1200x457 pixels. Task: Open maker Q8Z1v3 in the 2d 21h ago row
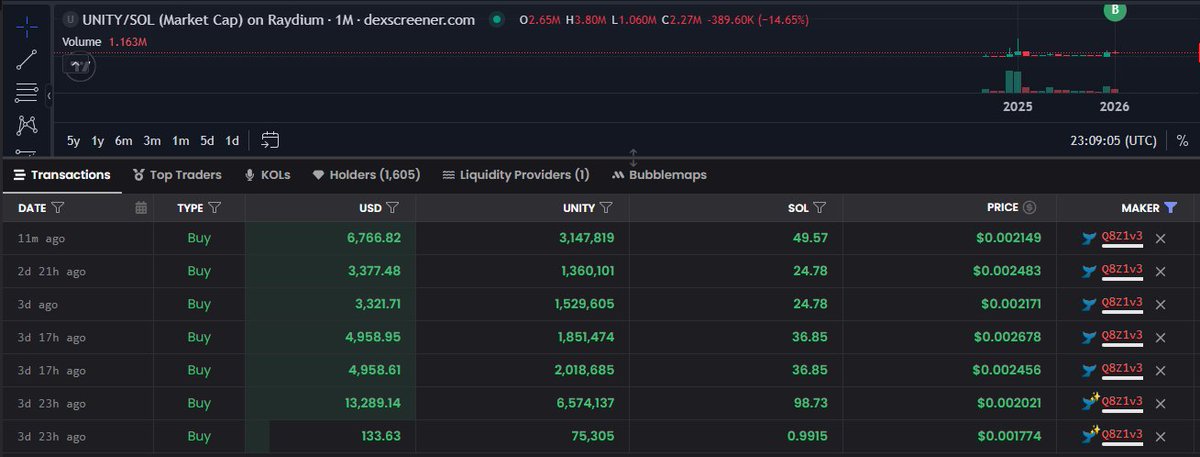pyautogui.click(x=1122, y=270)
